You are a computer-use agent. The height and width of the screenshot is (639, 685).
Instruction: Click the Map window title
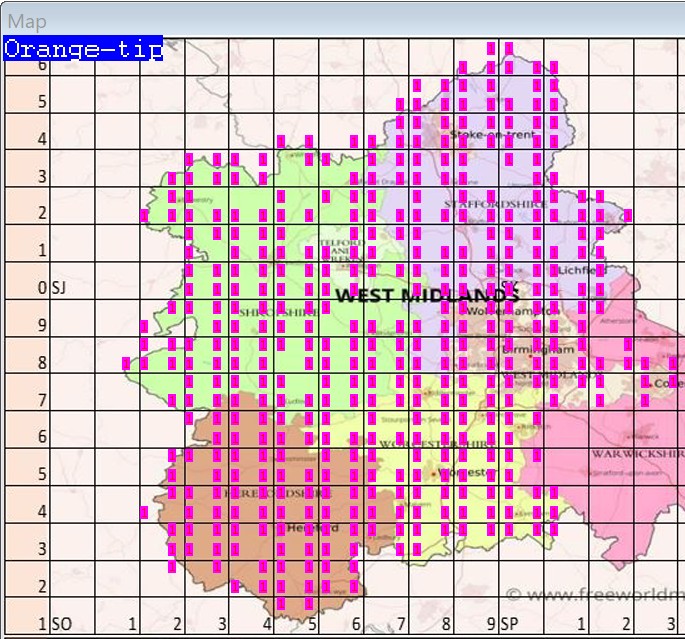point(27,21)
